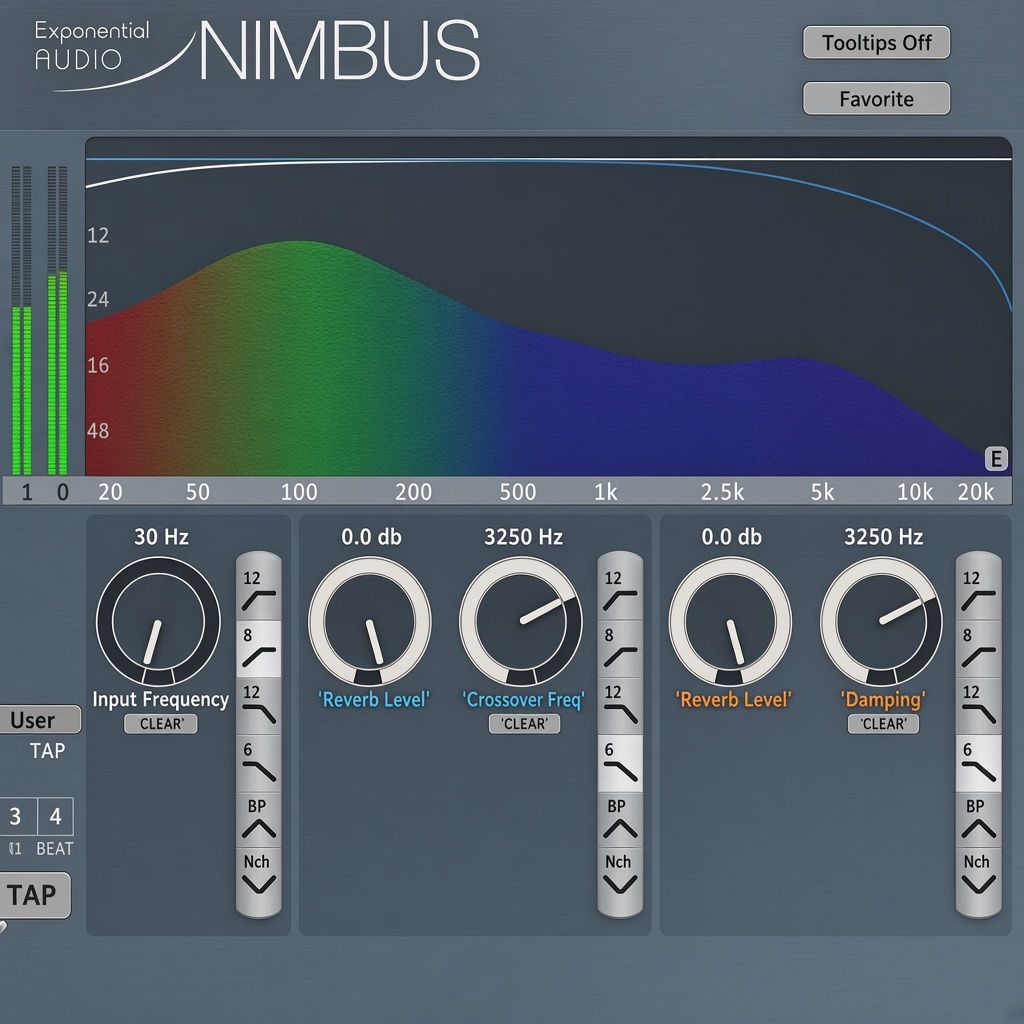Click the User preset button
This screenshot has width=1024, height=1024.
[39, 720]
